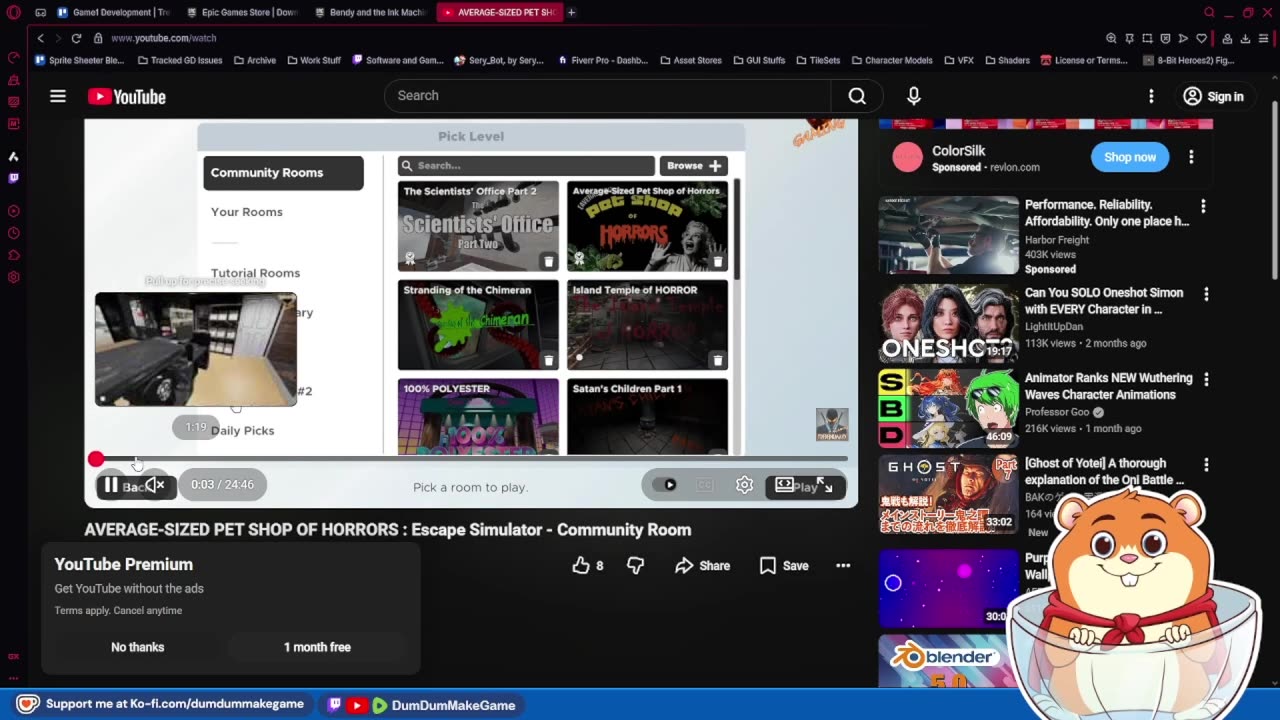1280x720 pixels.
Task: Go to the YouTube home logo
Action: pos(126,96)
